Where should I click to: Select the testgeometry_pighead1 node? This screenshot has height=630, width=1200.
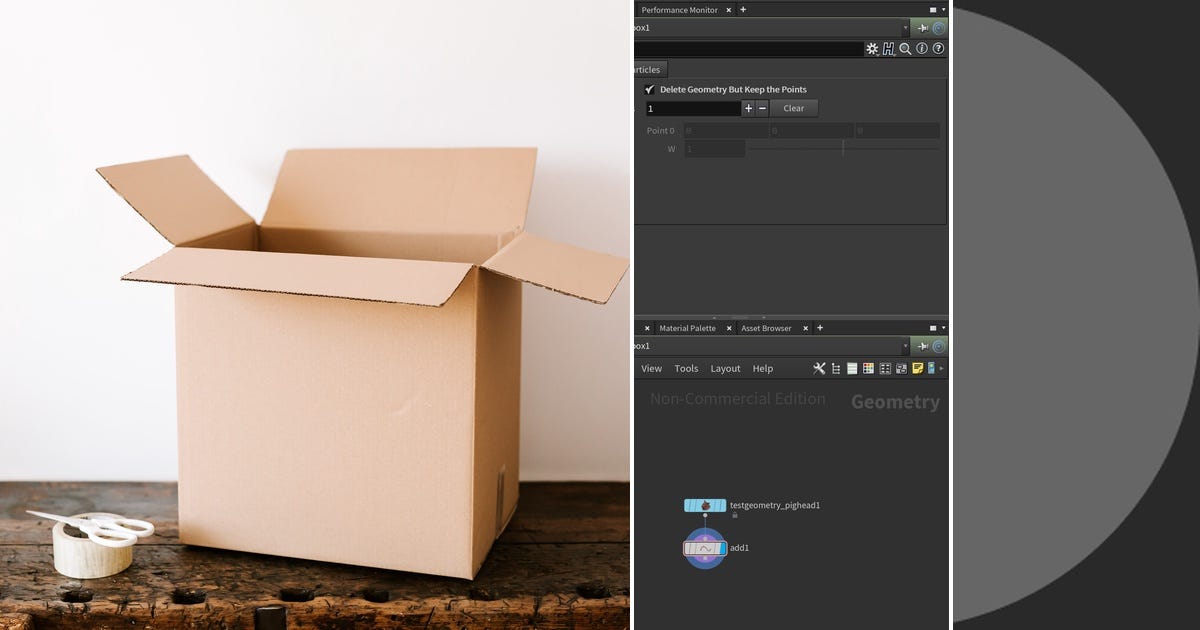click(x=705, y=505)
